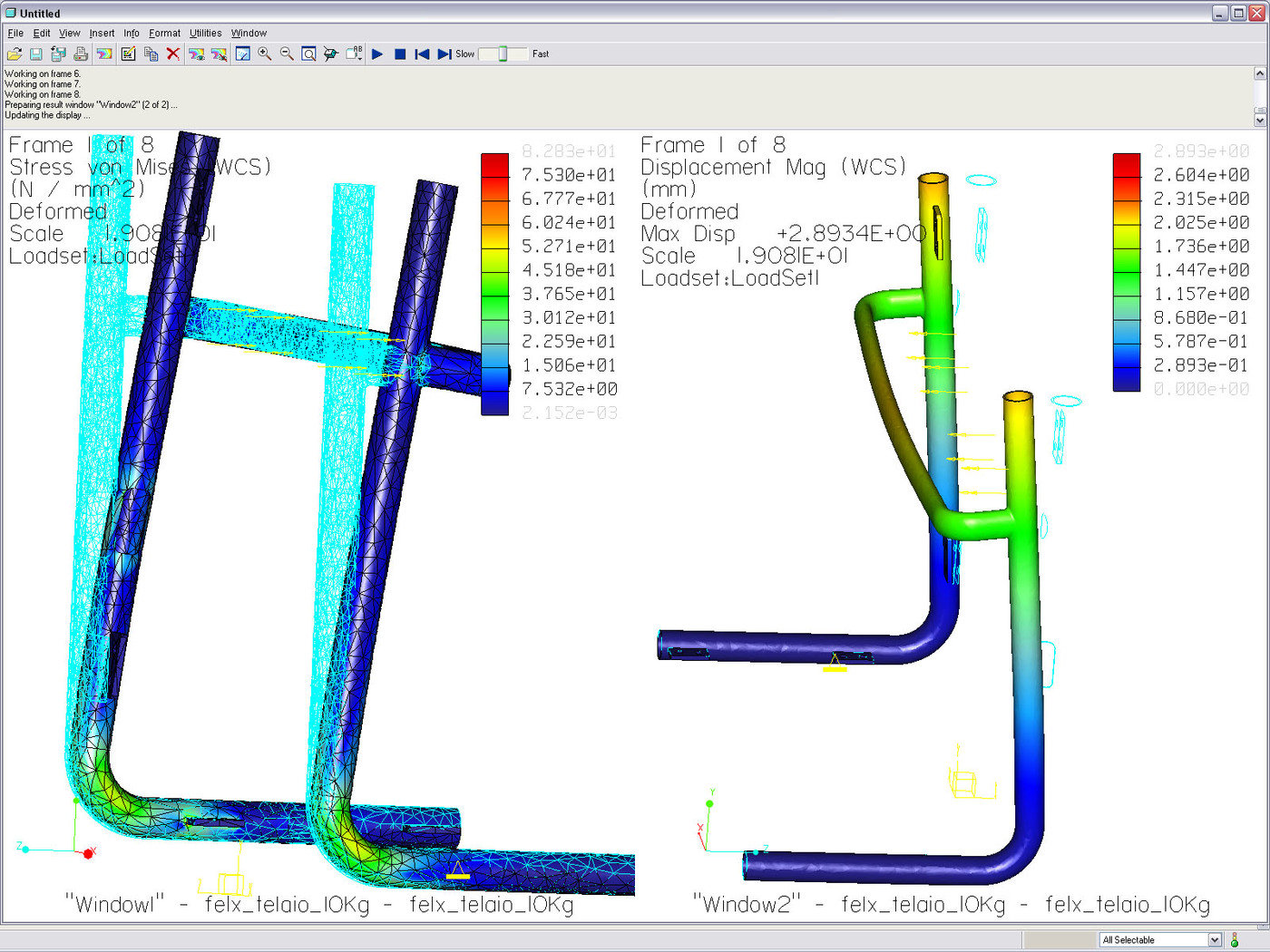Open the Utilities menu
Image resolution: width=1270 pixels, height=952 pixels.
tap(205, 34)
